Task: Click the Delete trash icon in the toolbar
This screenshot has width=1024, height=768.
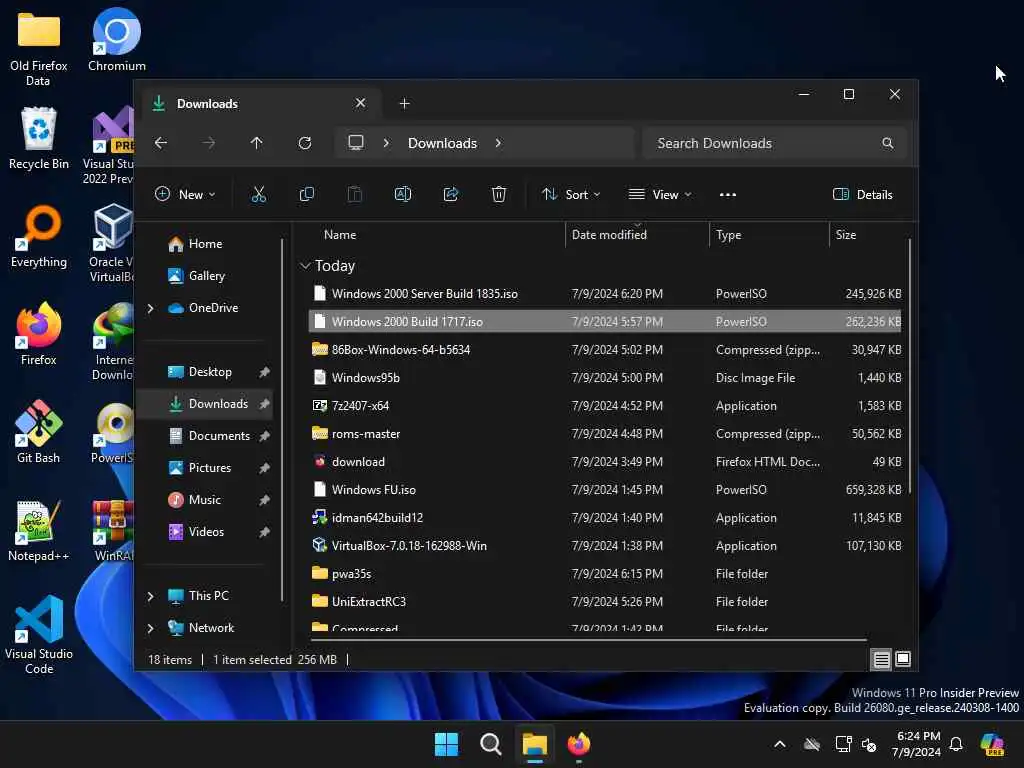Action: [x=499, y=195]
